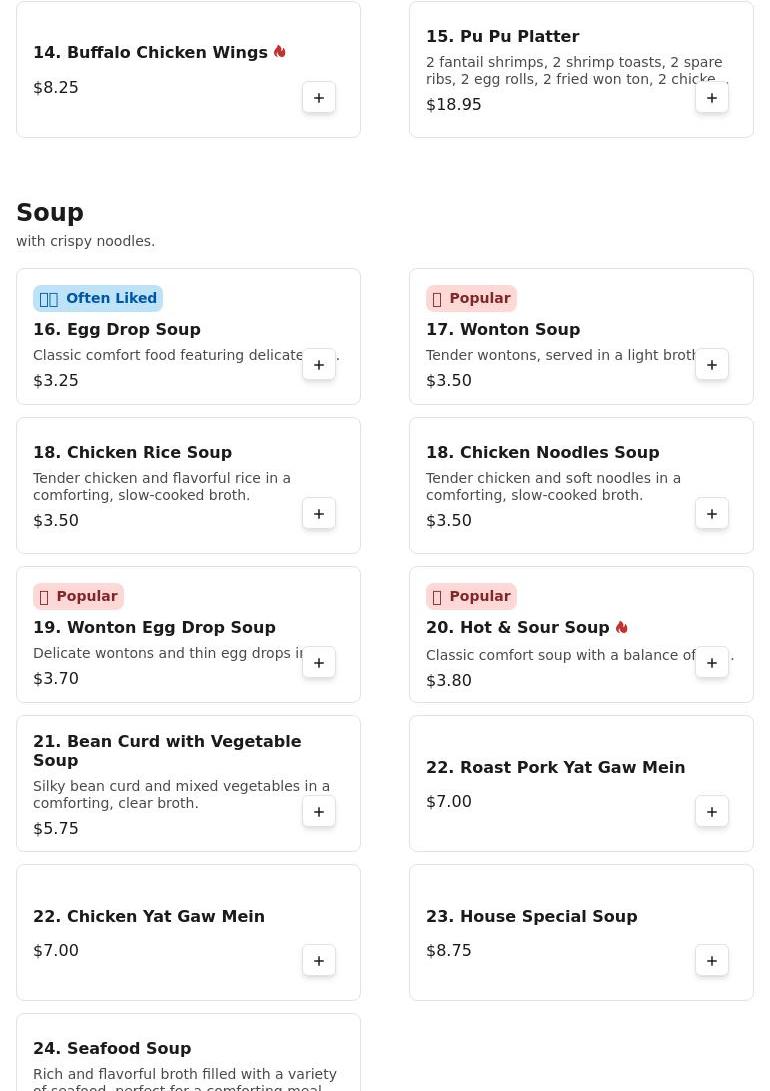The image size is (770, 1091).
Task: Add Hot & Sour Soup with plus
Action: click(x=712, y=663)
